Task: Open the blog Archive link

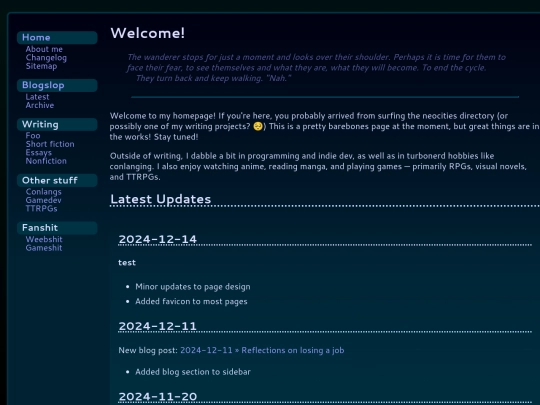Action: [40, 105]
